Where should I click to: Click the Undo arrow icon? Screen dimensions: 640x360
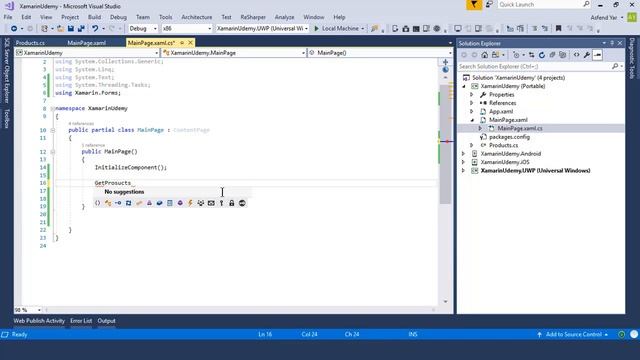95,29
